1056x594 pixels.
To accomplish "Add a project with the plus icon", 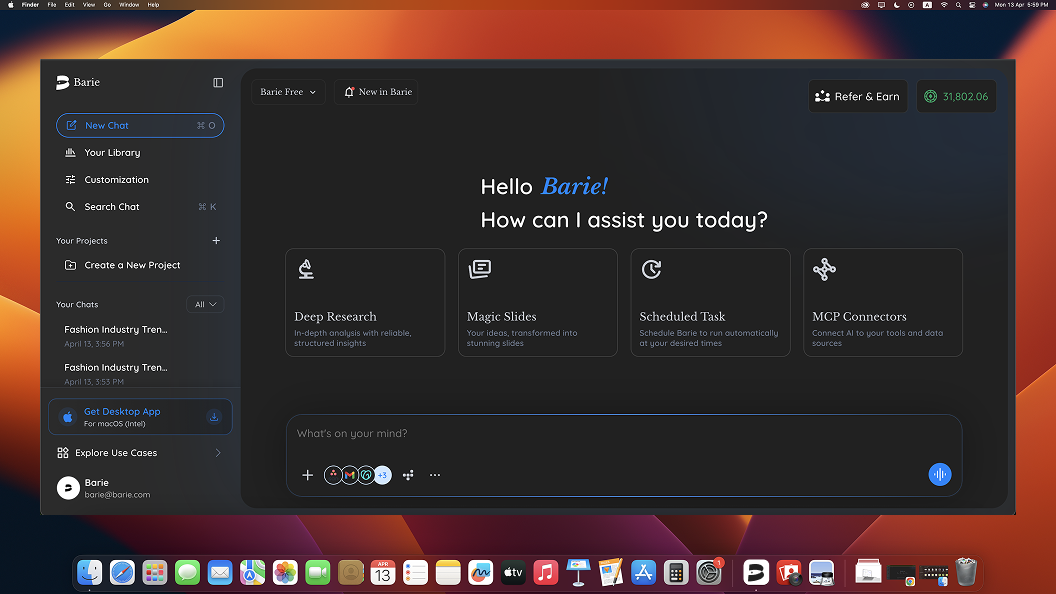I will coord(216,241).
